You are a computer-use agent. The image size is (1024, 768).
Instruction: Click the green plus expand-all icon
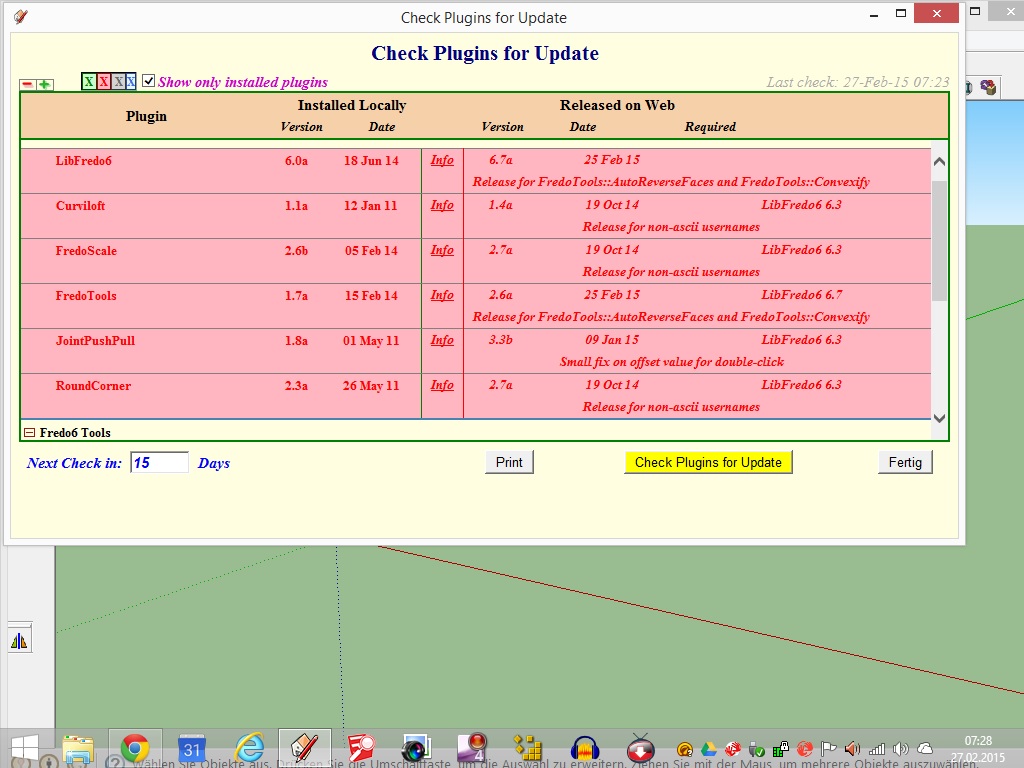(44, 85)
